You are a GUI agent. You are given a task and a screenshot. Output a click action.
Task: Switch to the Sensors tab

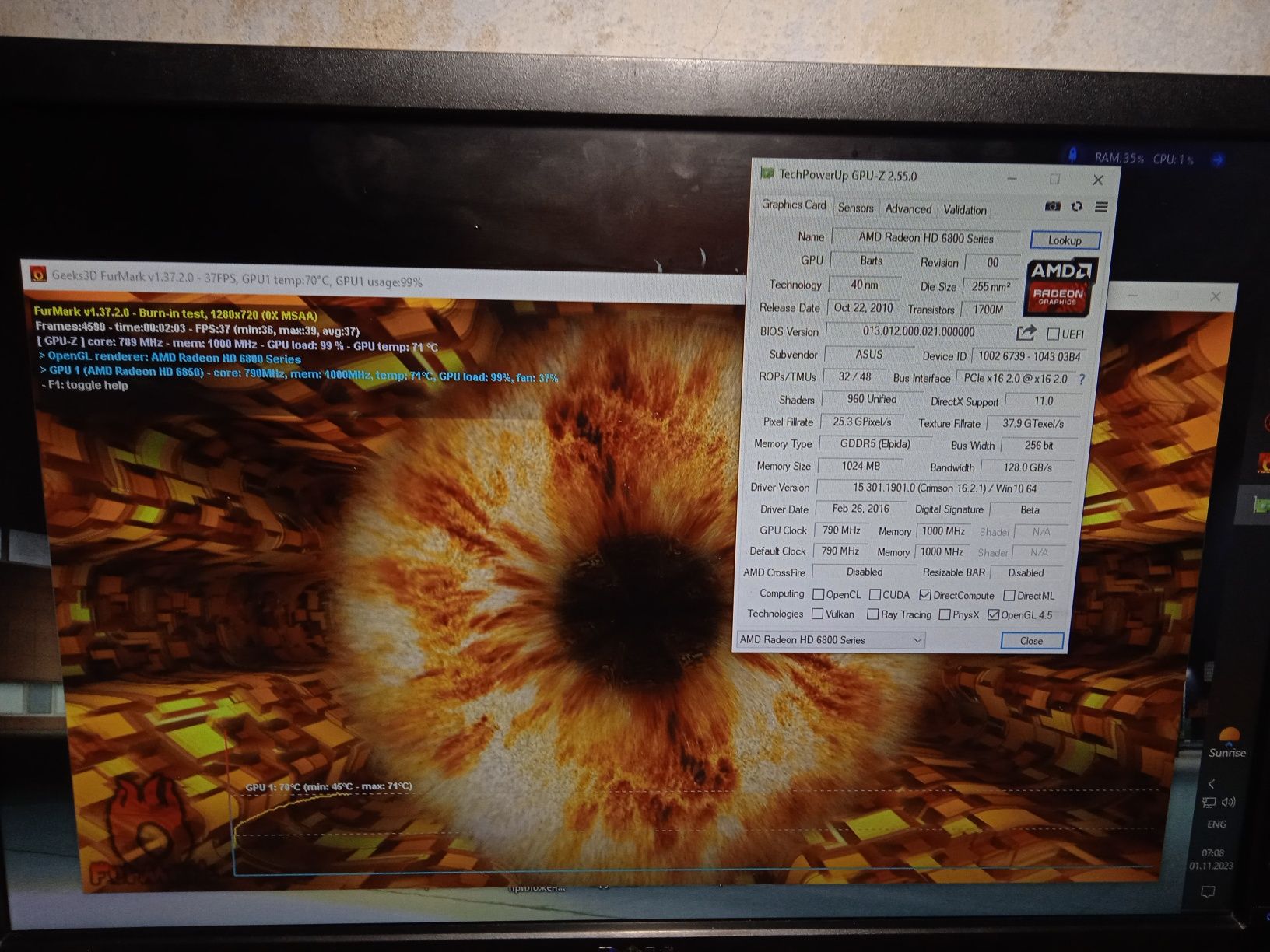pos(855,208)
